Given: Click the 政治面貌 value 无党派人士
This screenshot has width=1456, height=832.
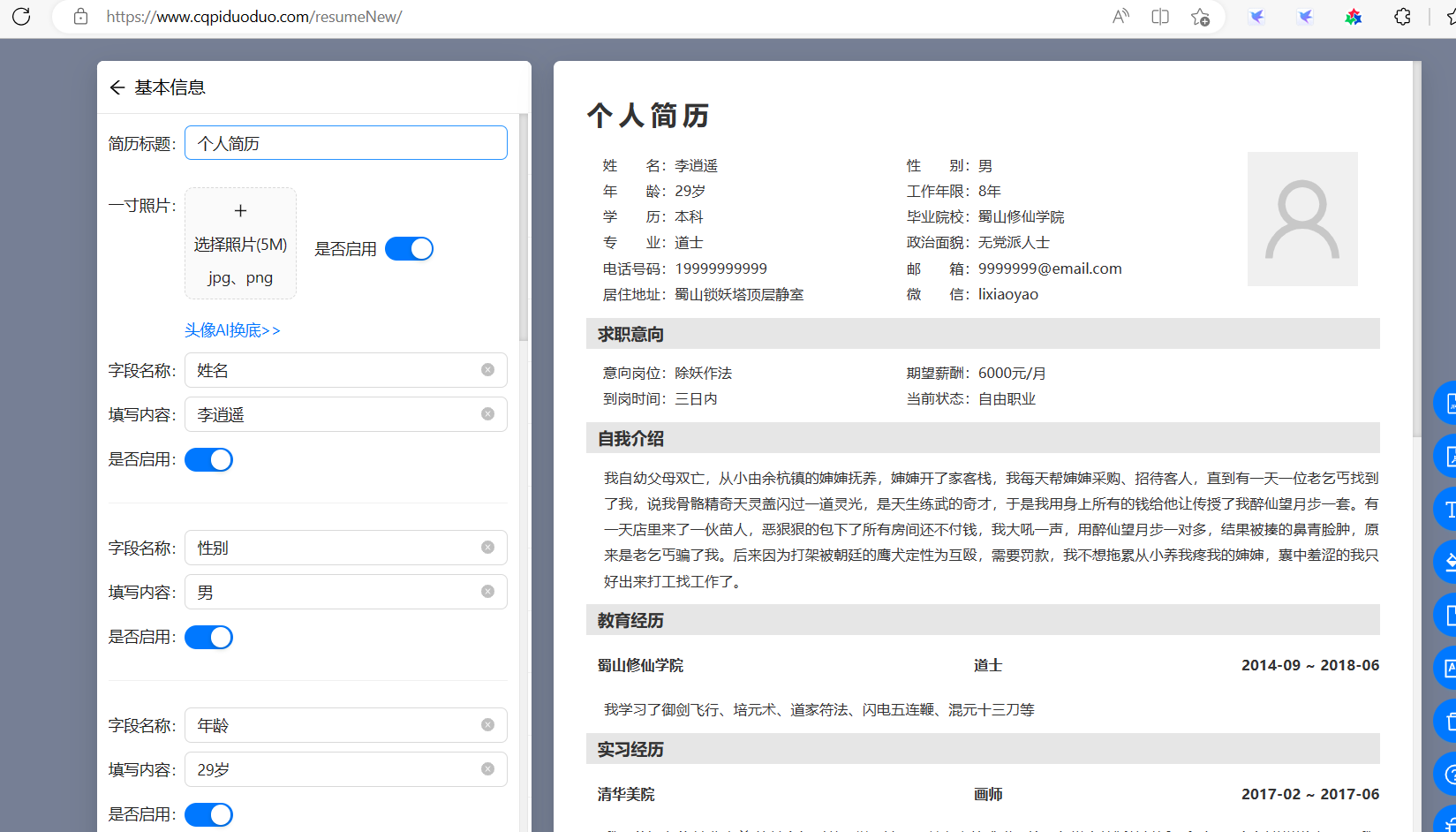Looking at the screenshot, I should pos(1014,242).
